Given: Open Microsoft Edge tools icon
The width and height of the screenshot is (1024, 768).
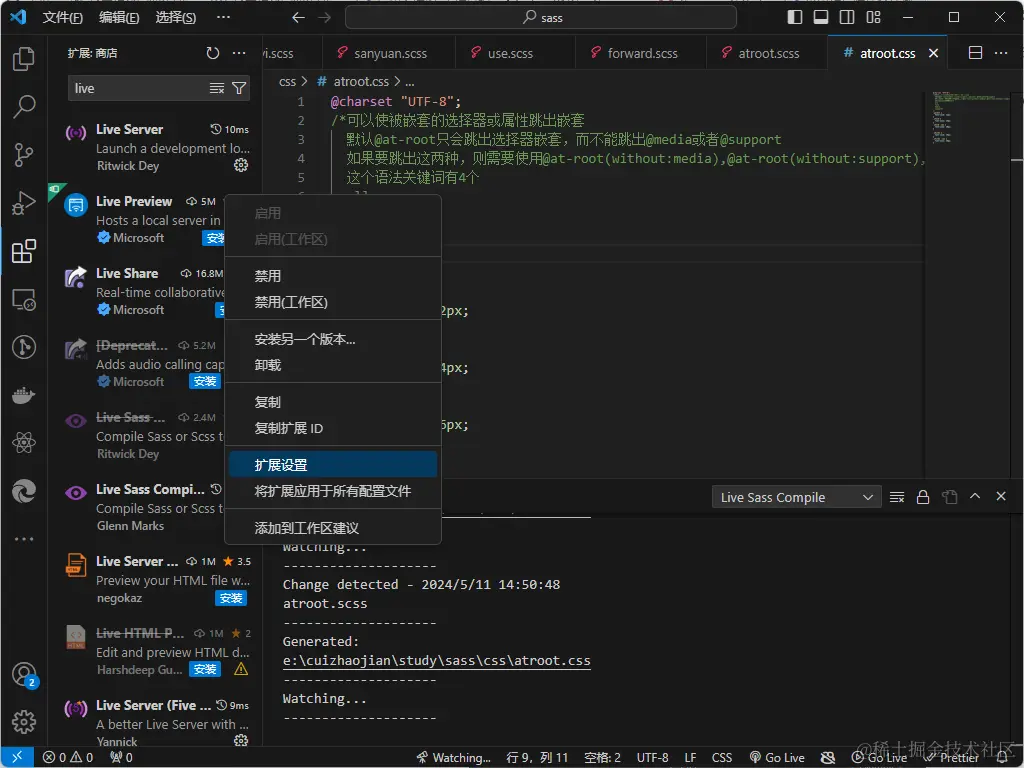Looking at the screenshot, I should click(x=24, y=491).
